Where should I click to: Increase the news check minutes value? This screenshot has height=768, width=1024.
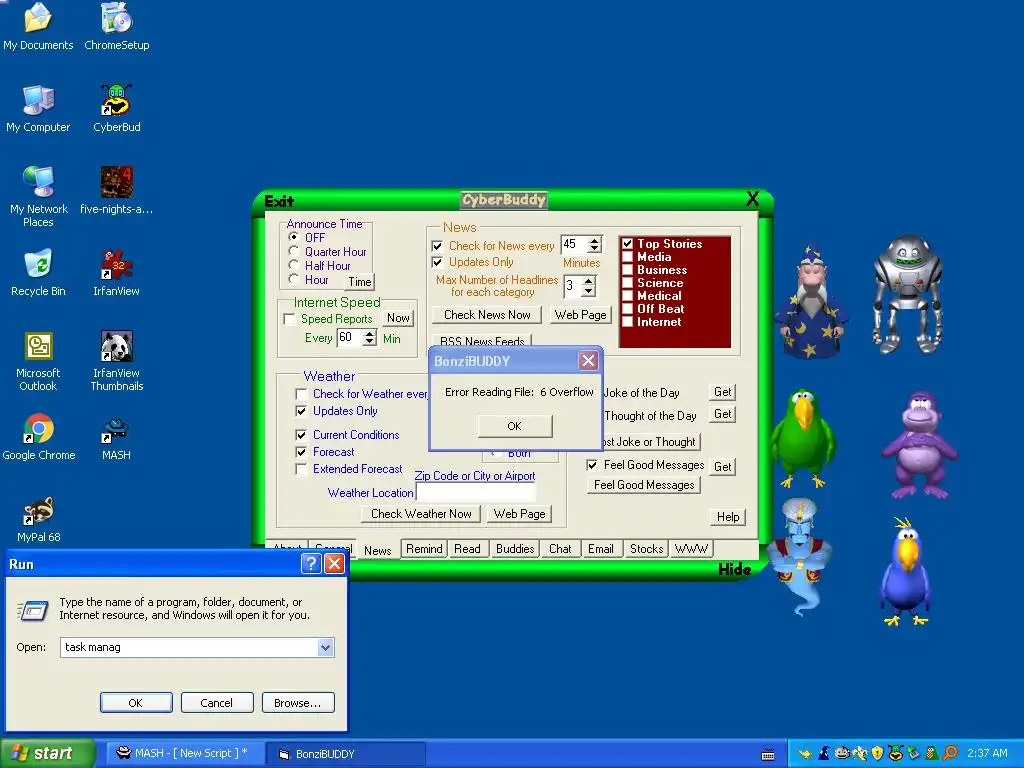pos(594,240)
